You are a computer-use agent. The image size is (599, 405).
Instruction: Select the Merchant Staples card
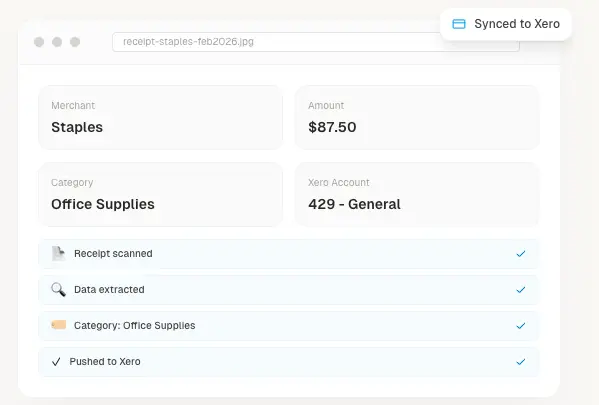pos(160,117)
